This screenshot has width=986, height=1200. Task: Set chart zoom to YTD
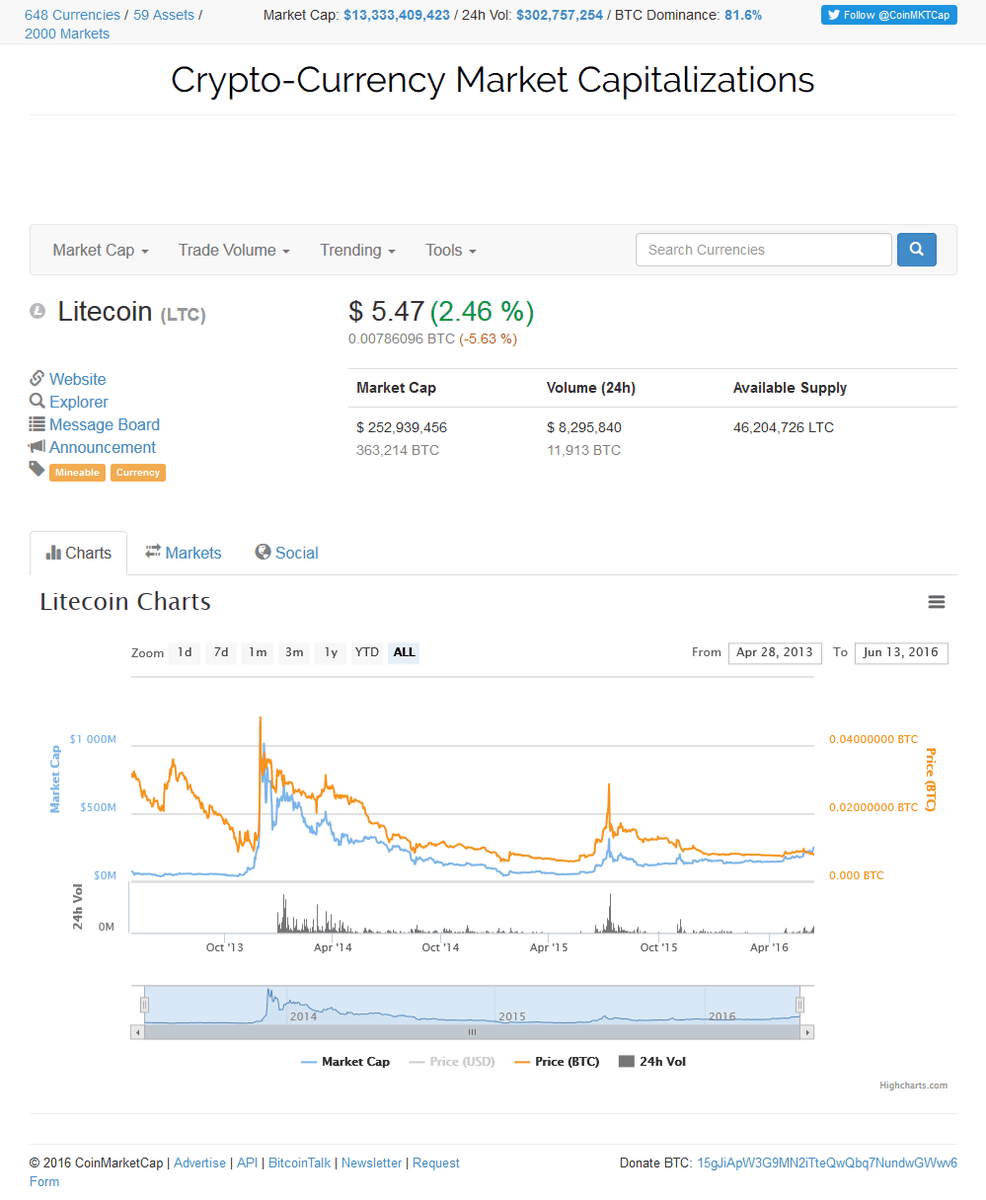pos(367,653)
